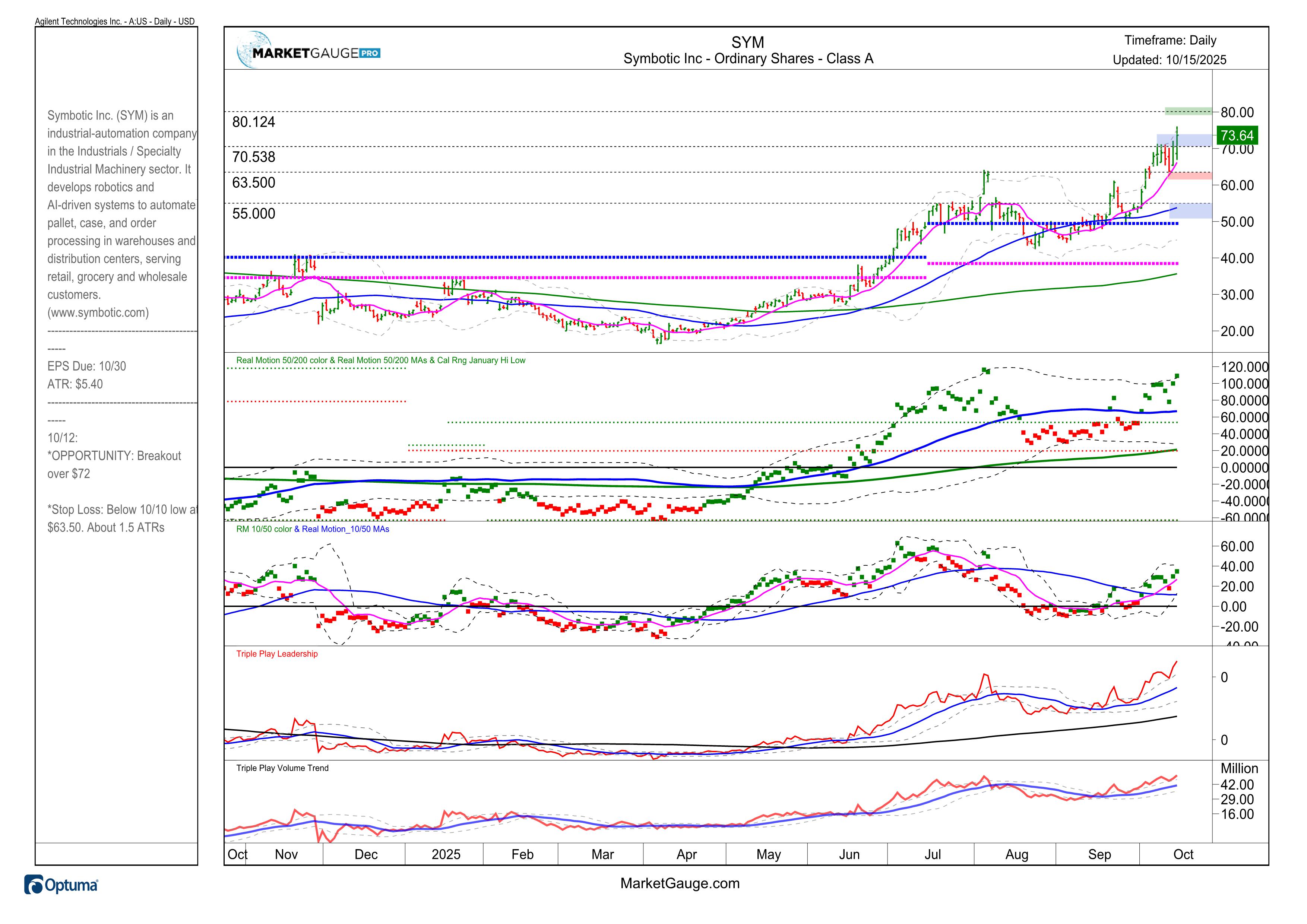1307x924 pixels.
Task: Select the 70.538 price level label
Action: pos(253,157)
